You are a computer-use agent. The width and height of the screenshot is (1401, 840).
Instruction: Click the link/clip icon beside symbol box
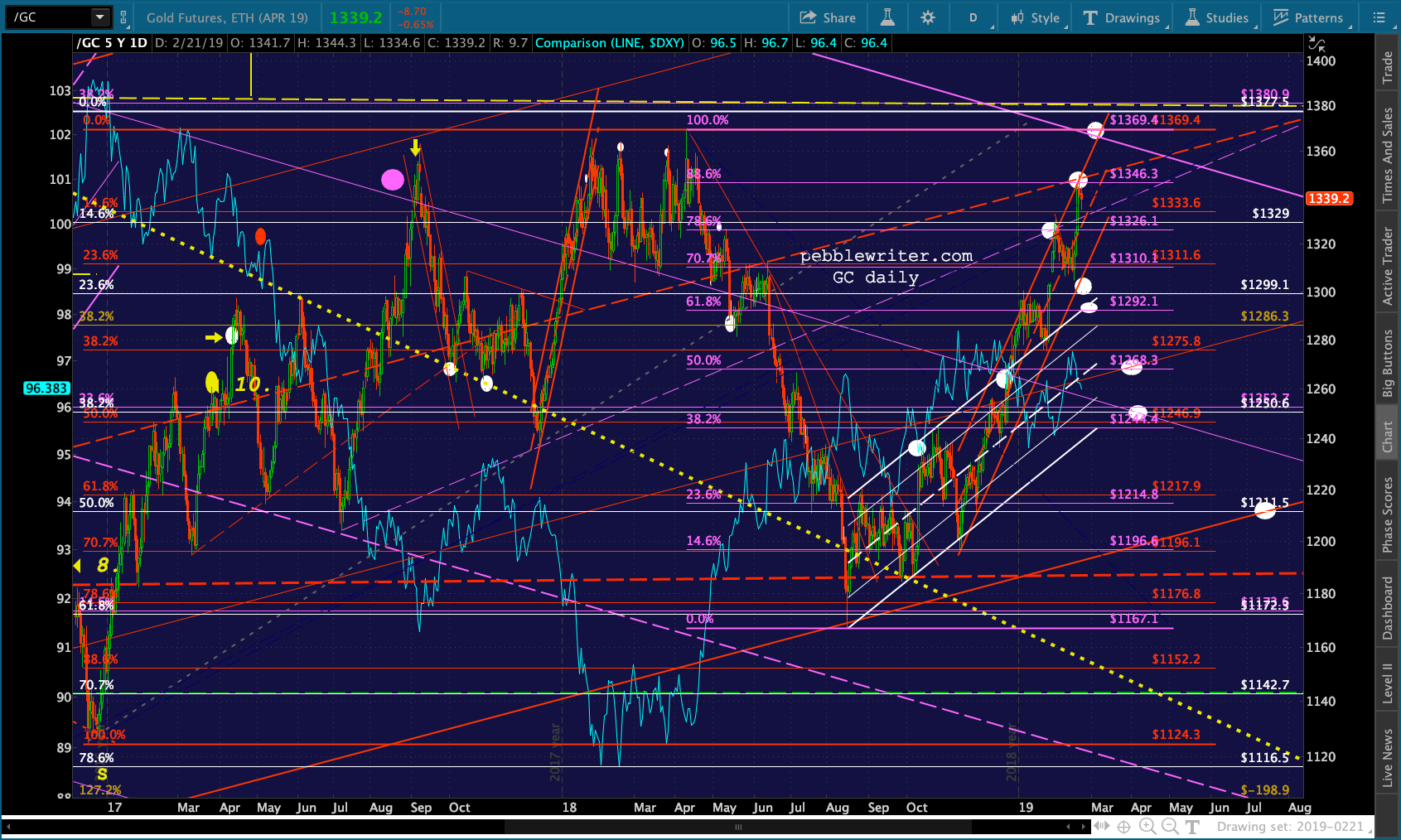[123, 17]
